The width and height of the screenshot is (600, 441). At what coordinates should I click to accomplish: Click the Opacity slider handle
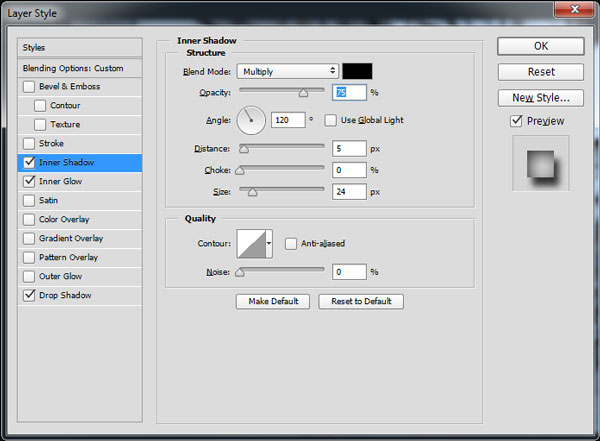[303, 93]
